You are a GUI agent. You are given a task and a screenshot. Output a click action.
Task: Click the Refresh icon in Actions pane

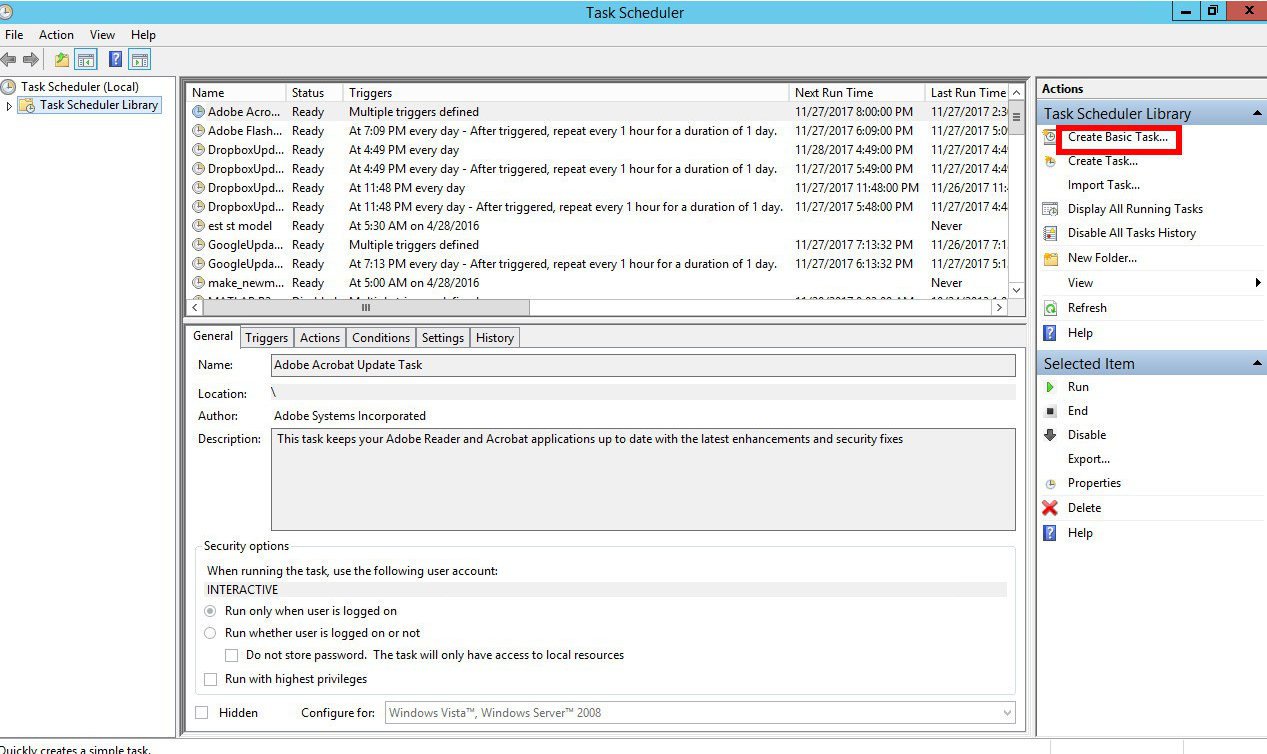click(x=1050, y=307)
